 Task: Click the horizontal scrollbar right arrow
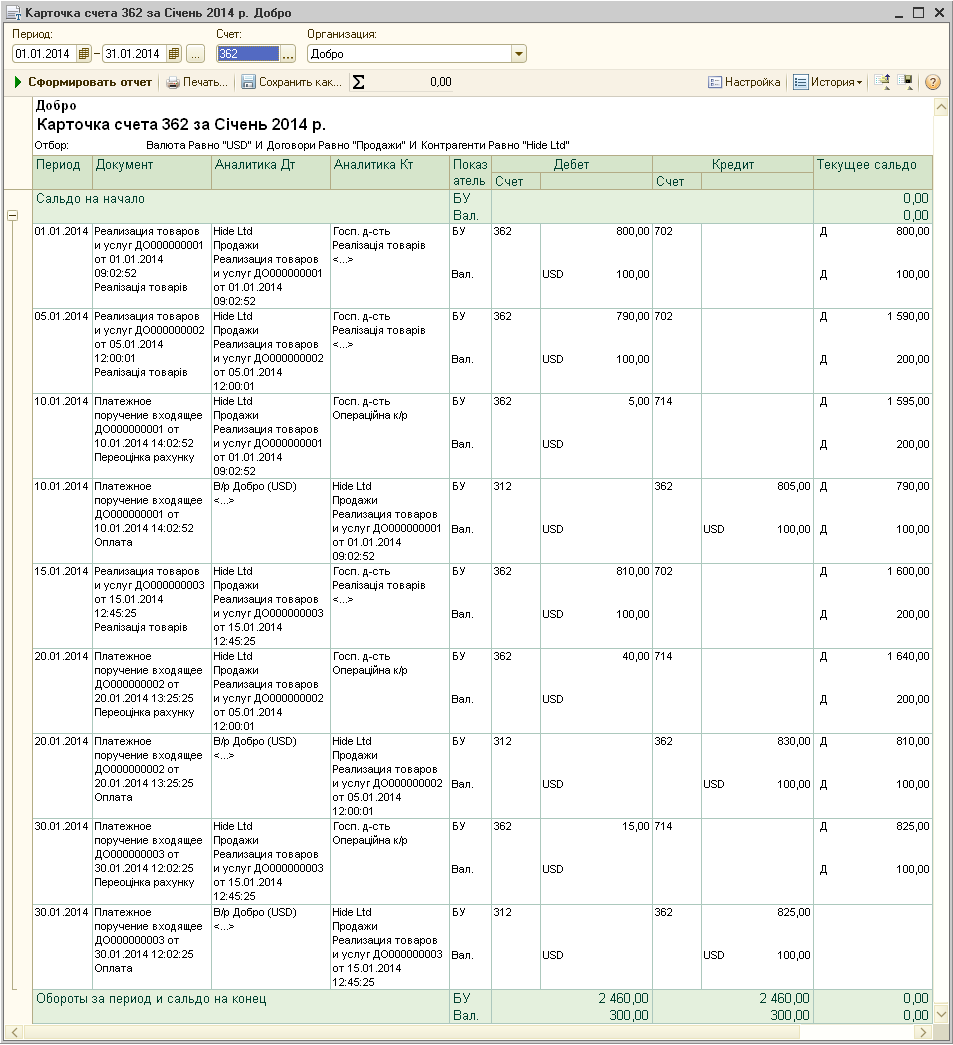coord(923,1032)
